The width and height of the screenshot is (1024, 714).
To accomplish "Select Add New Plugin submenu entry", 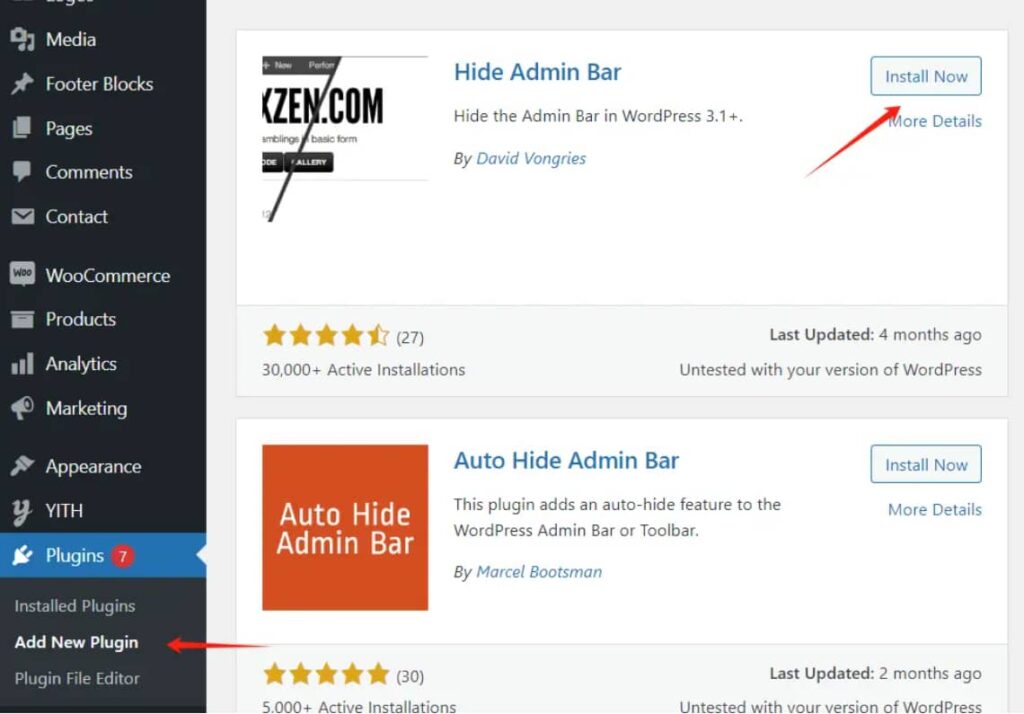I will pos(76,642).
